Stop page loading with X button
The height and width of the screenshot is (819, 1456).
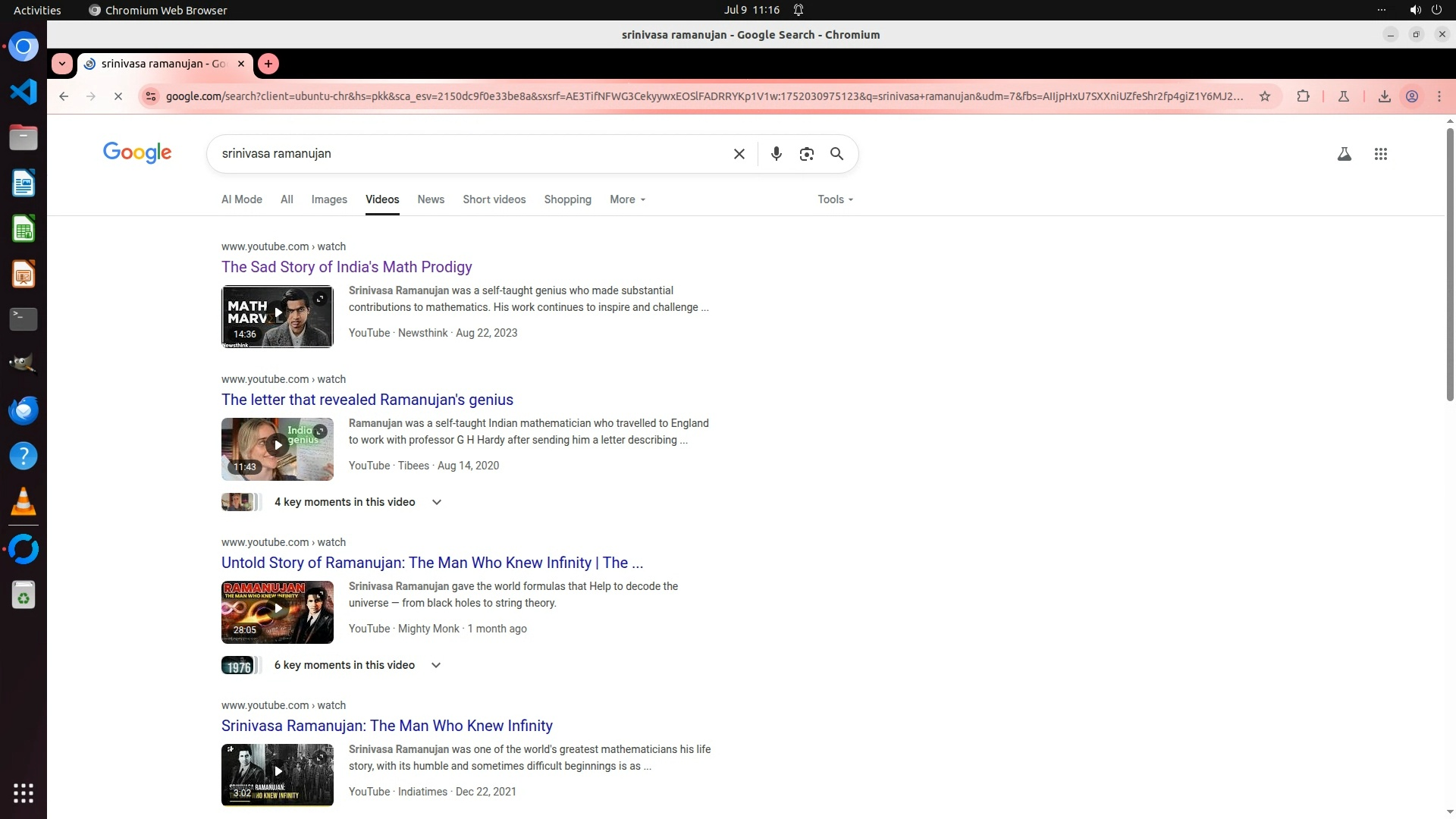pos(118,96)
